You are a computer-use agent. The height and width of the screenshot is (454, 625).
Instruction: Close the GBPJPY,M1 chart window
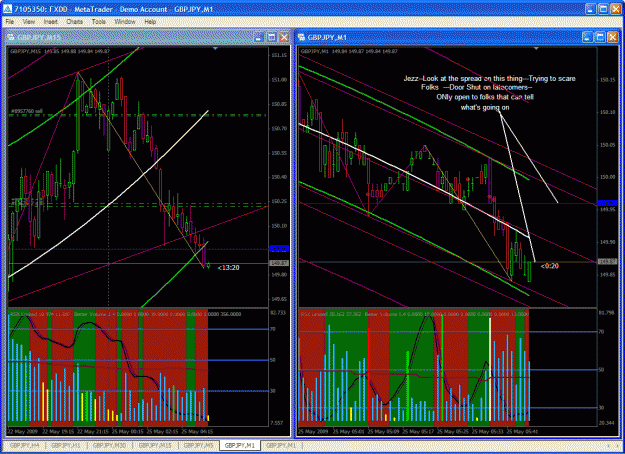pos(613,37)
